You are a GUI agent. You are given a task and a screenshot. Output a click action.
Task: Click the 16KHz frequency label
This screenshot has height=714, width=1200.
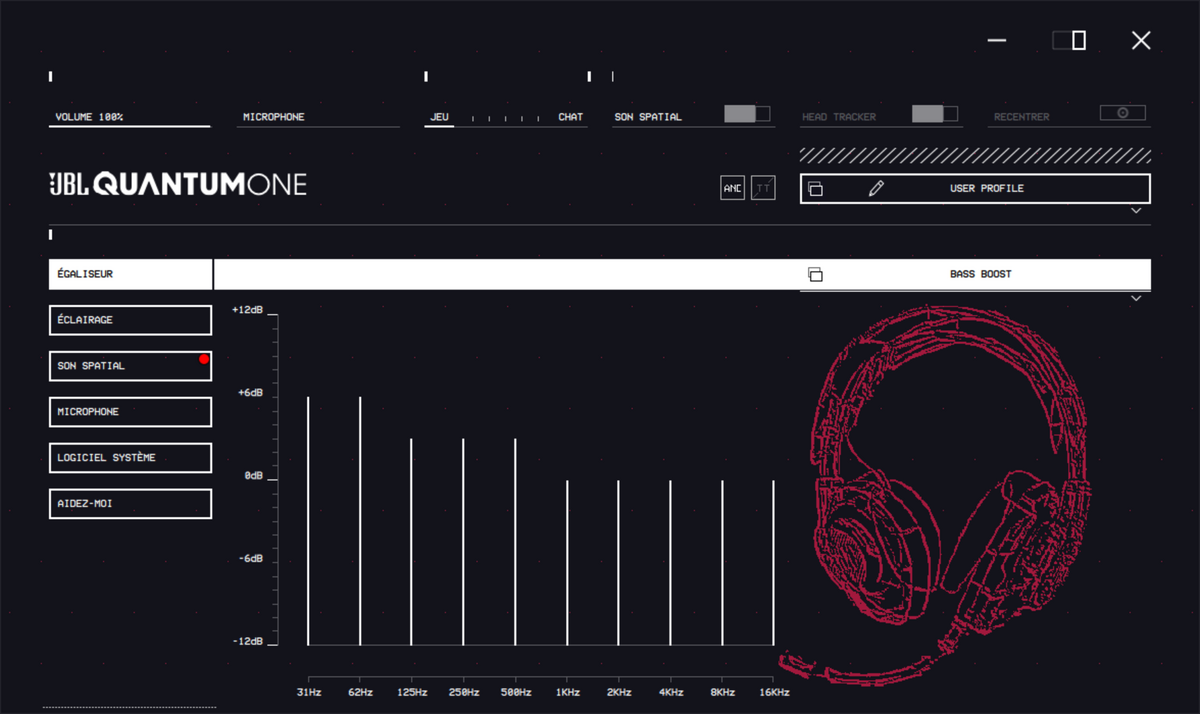tap(773, 692)
